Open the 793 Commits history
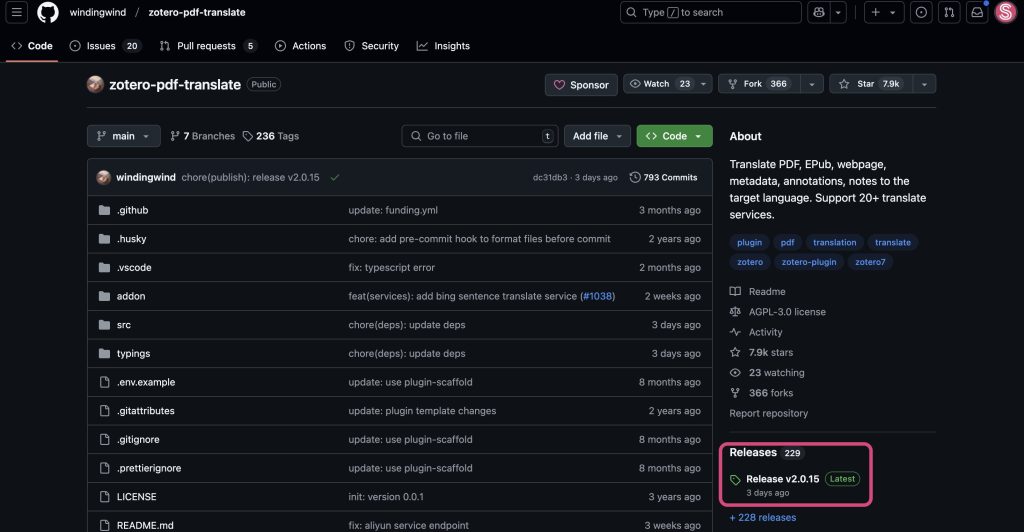Viewport: 1024px width, 532px height. tap(664, 177)
